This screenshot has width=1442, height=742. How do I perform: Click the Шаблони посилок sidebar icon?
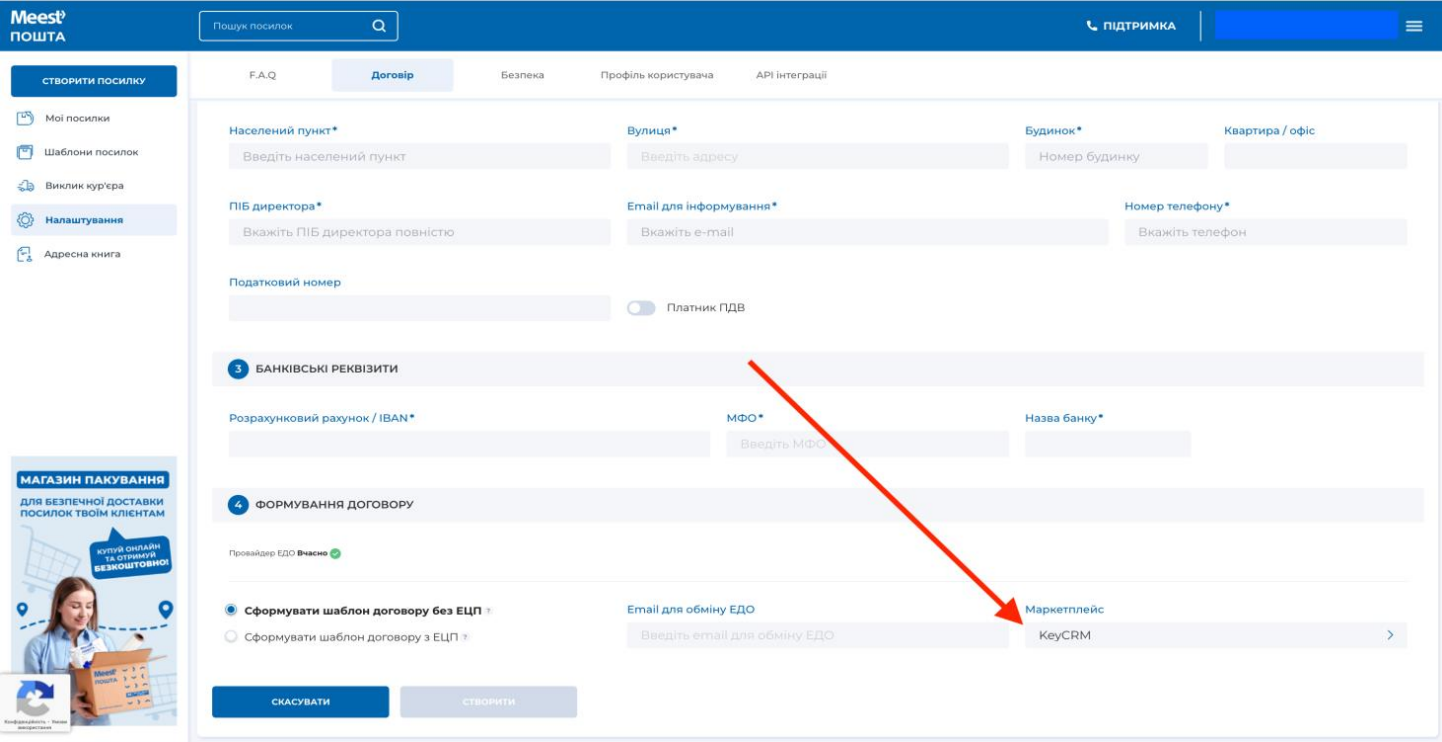click(x=26, y=153)
